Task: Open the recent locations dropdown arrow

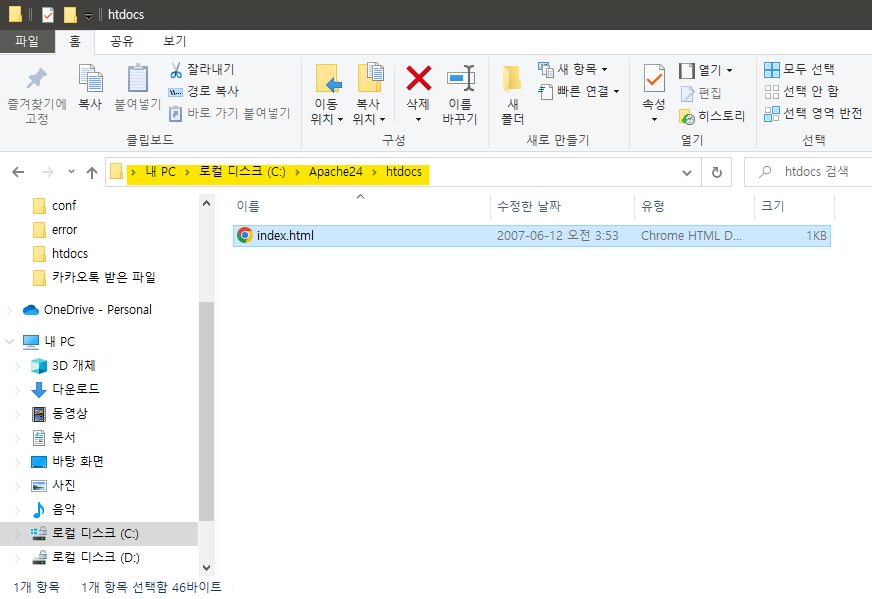Action: tap(71, 172)
